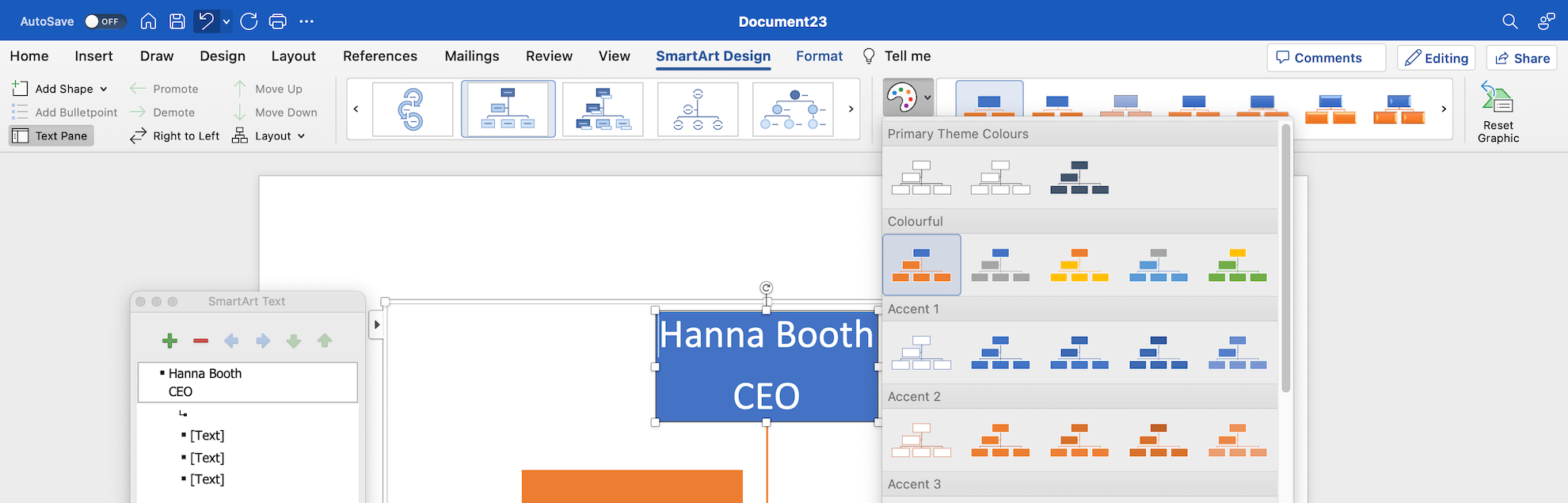Screen dimensions: 1568x503
Task: Select the Colourful blue and orange swatch
Action: tap(922, 265)
